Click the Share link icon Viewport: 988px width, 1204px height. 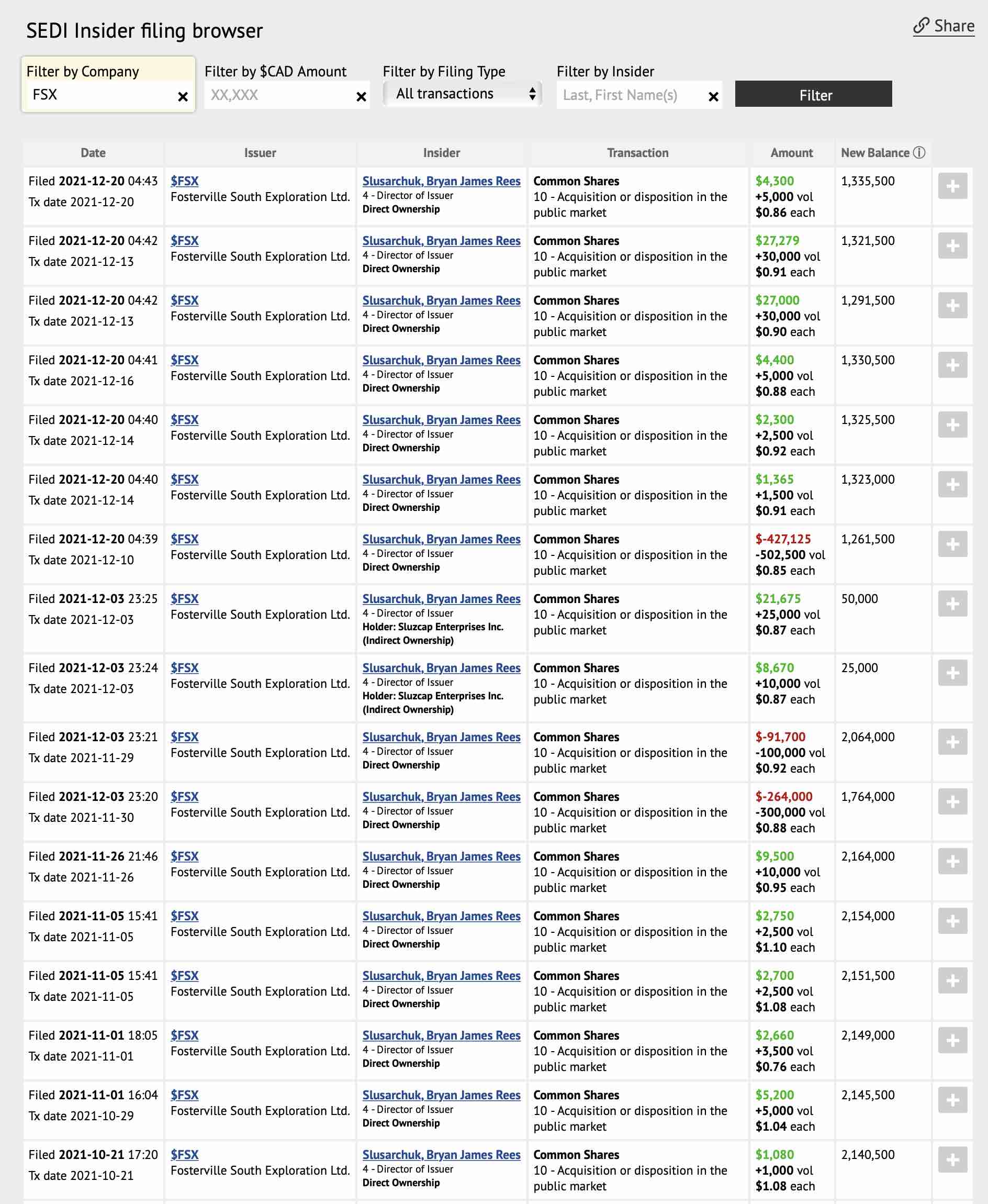pos(921,26)
